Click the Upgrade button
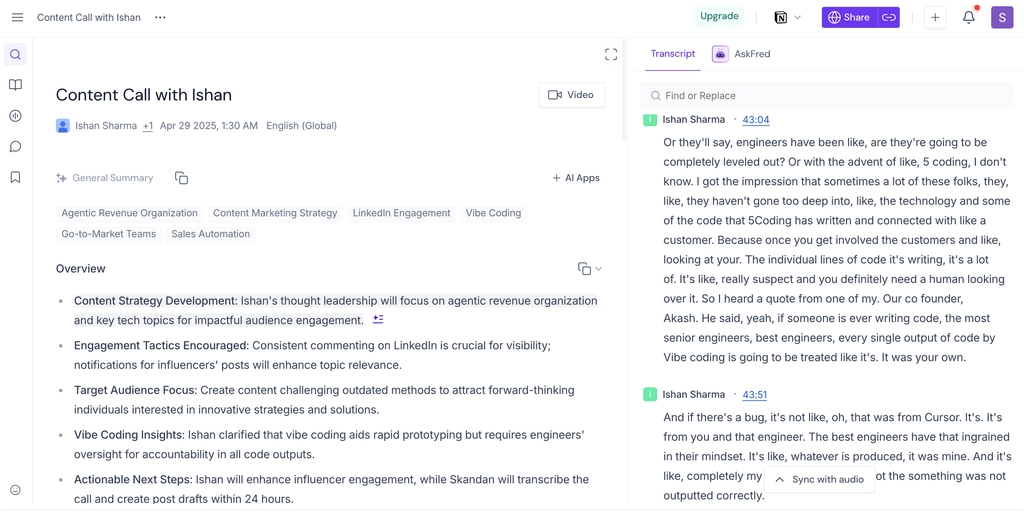 pyautogui.click(x=719, y=16)
